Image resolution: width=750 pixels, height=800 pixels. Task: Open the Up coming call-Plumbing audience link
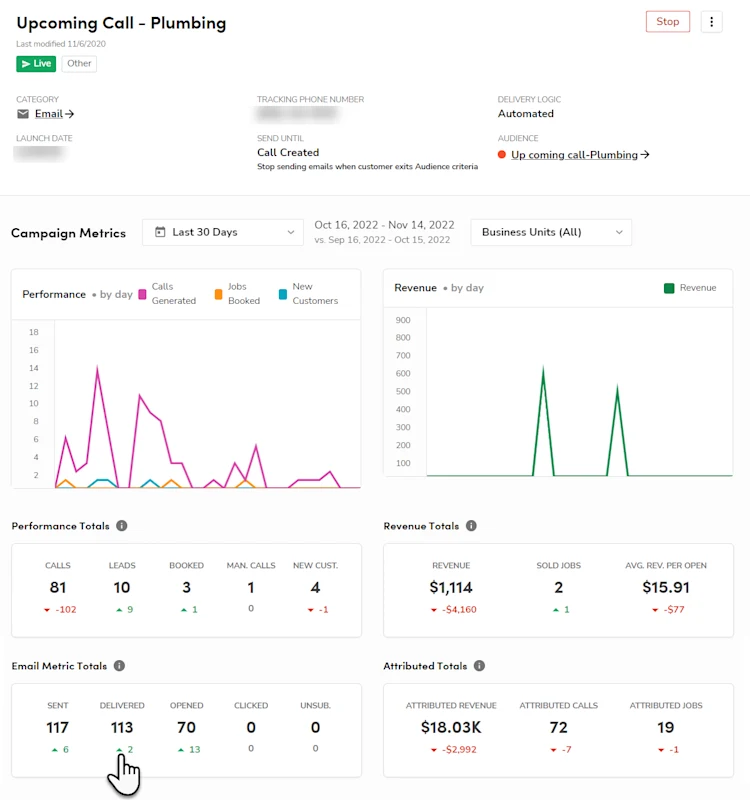(x=580, y=155)
